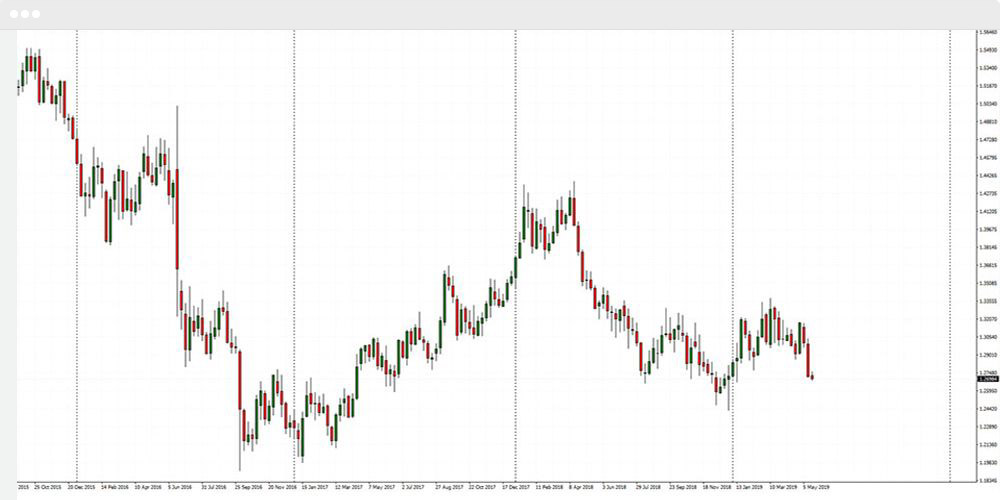Select the 11 Feb 2018 date label
The image size is (1000, 500).
551,488
